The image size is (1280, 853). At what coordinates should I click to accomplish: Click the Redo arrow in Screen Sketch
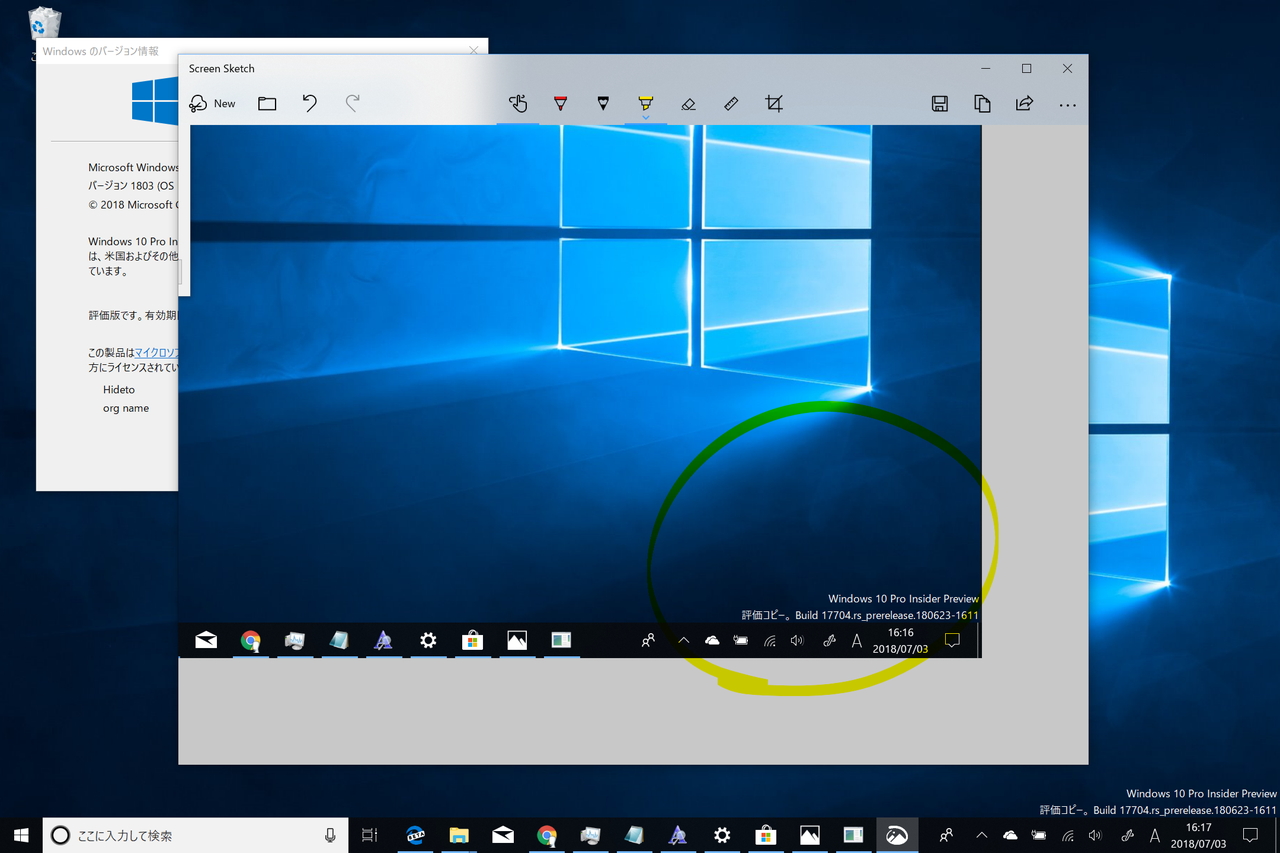pos(352,103)
